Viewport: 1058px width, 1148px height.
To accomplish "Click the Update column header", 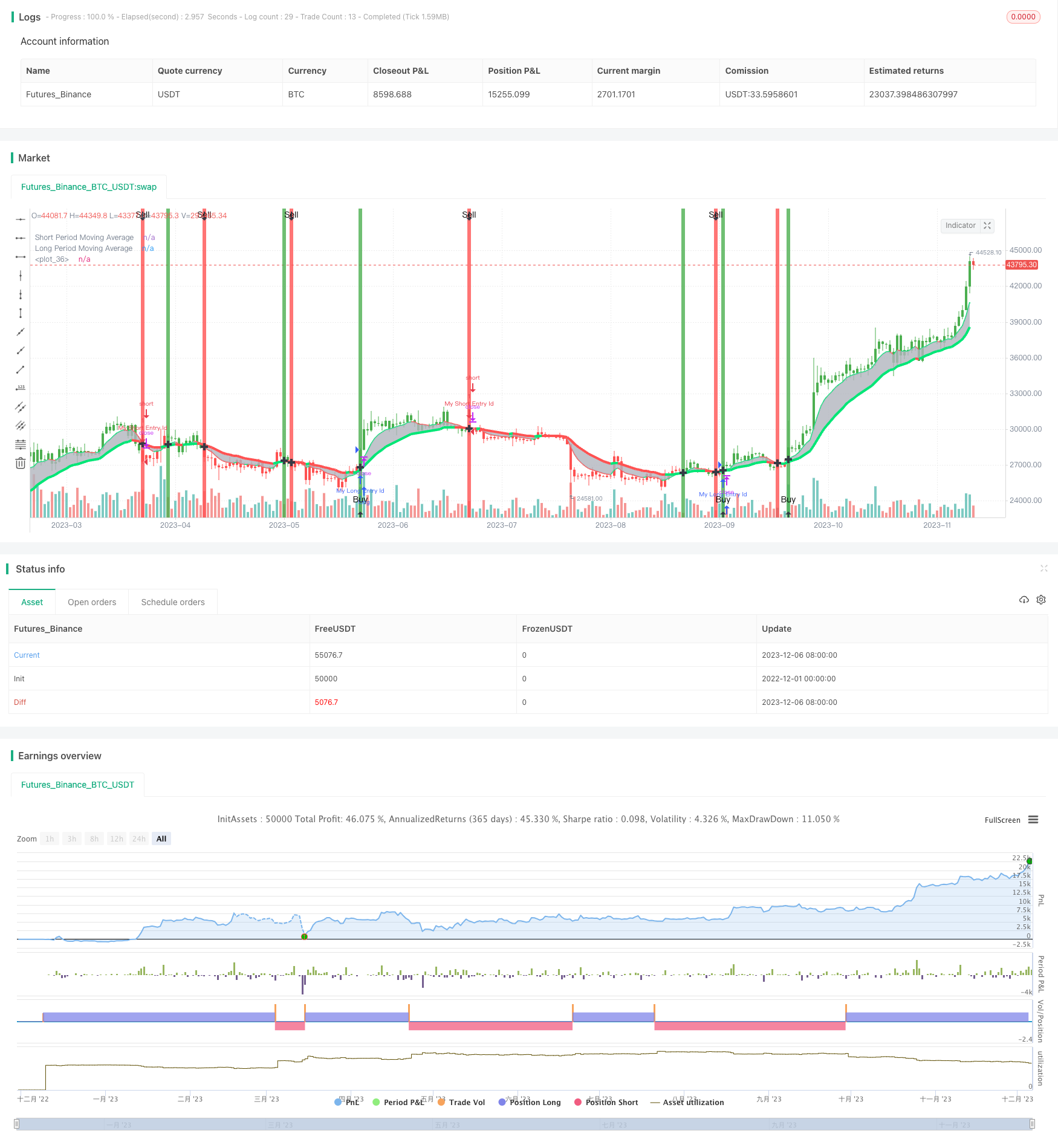I will pos(776,629).
